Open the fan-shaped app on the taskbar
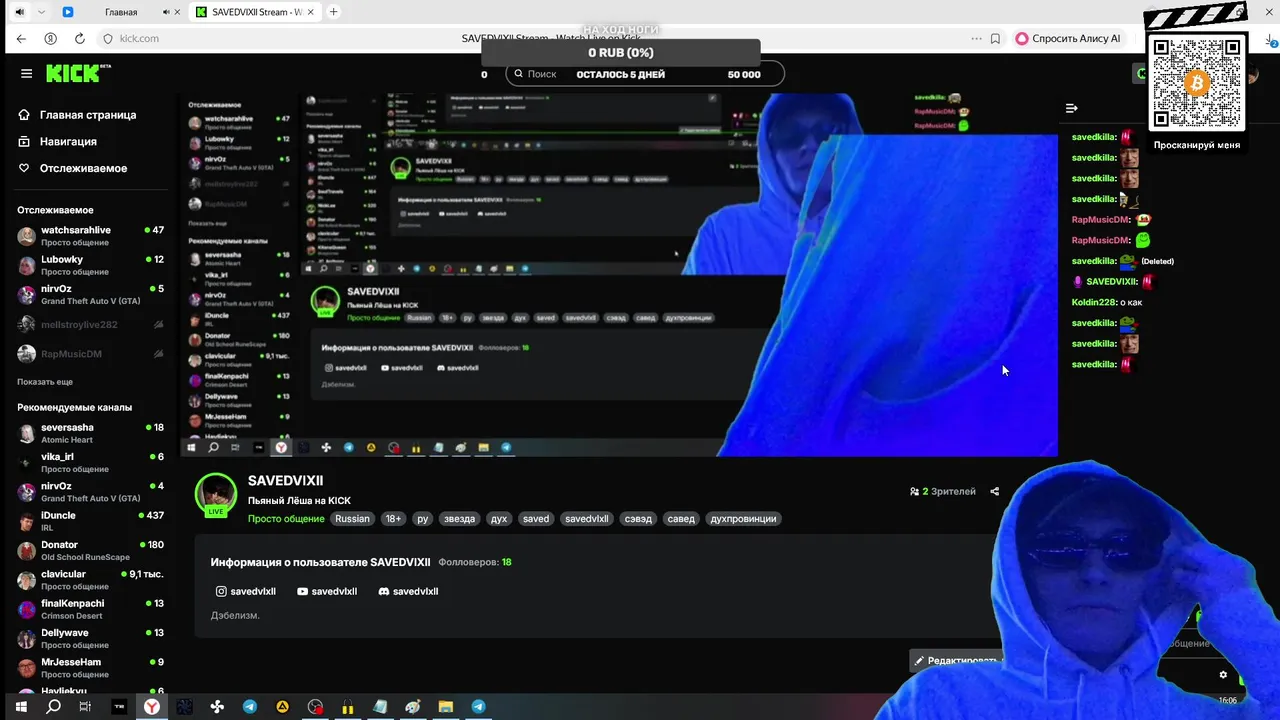 point(217,706)
